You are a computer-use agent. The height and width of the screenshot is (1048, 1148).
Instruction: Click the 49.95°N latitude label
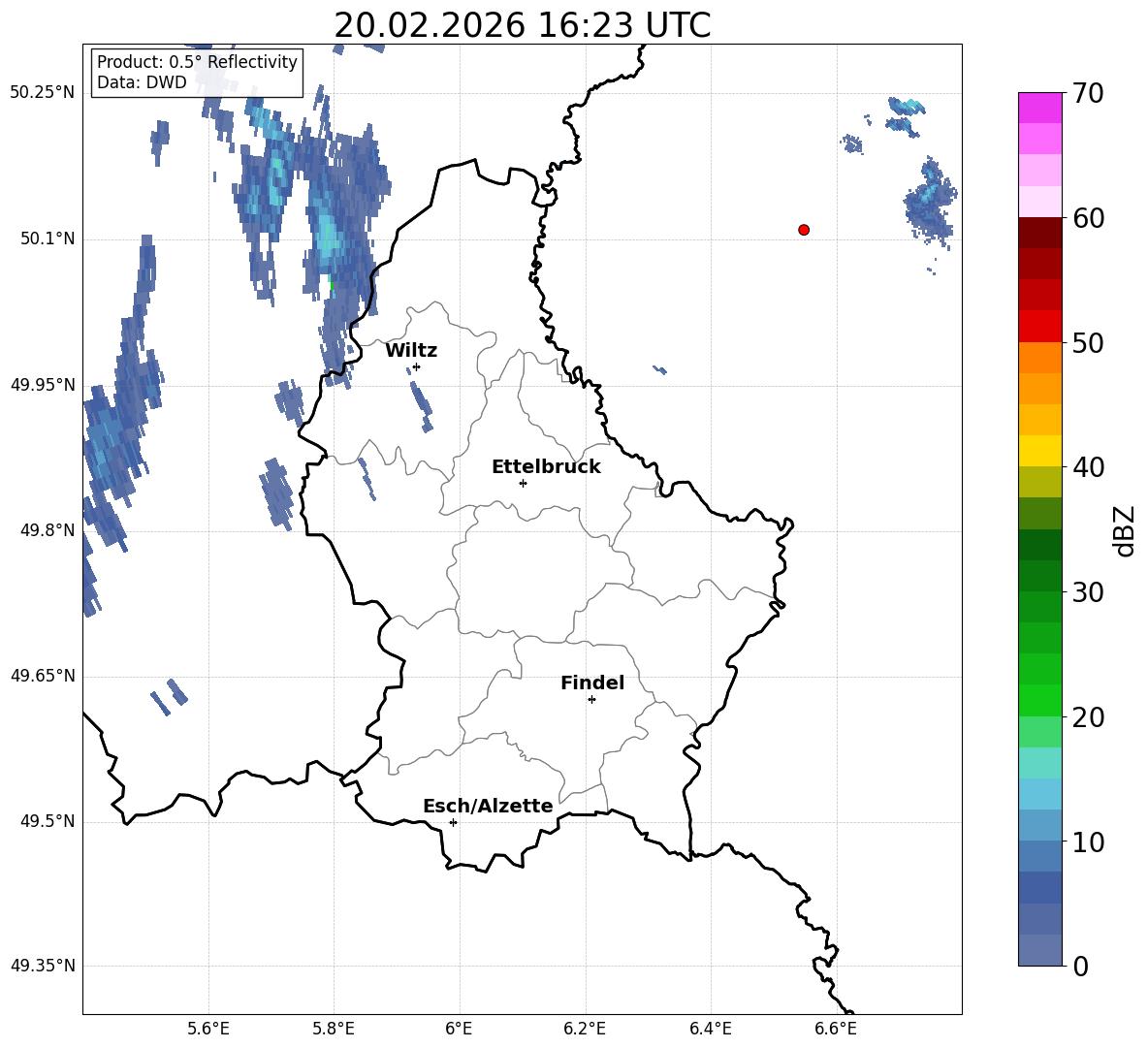43,385
